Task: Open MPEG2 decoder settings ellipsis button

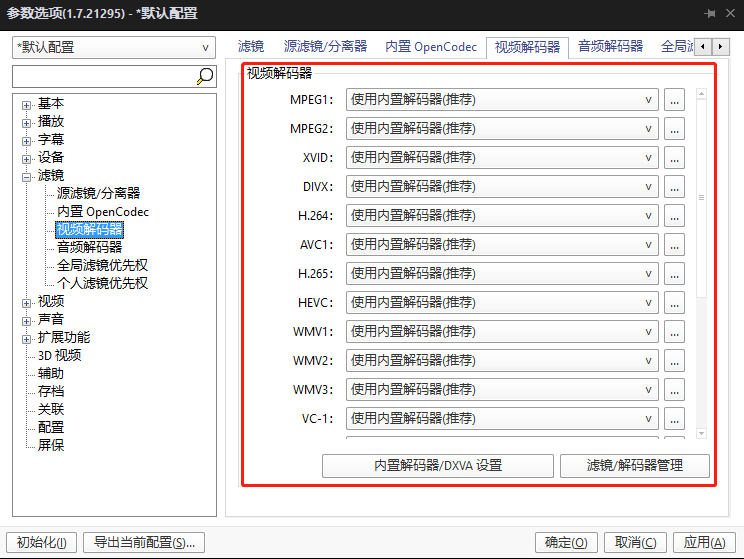Action: click(x=674, y=129)
